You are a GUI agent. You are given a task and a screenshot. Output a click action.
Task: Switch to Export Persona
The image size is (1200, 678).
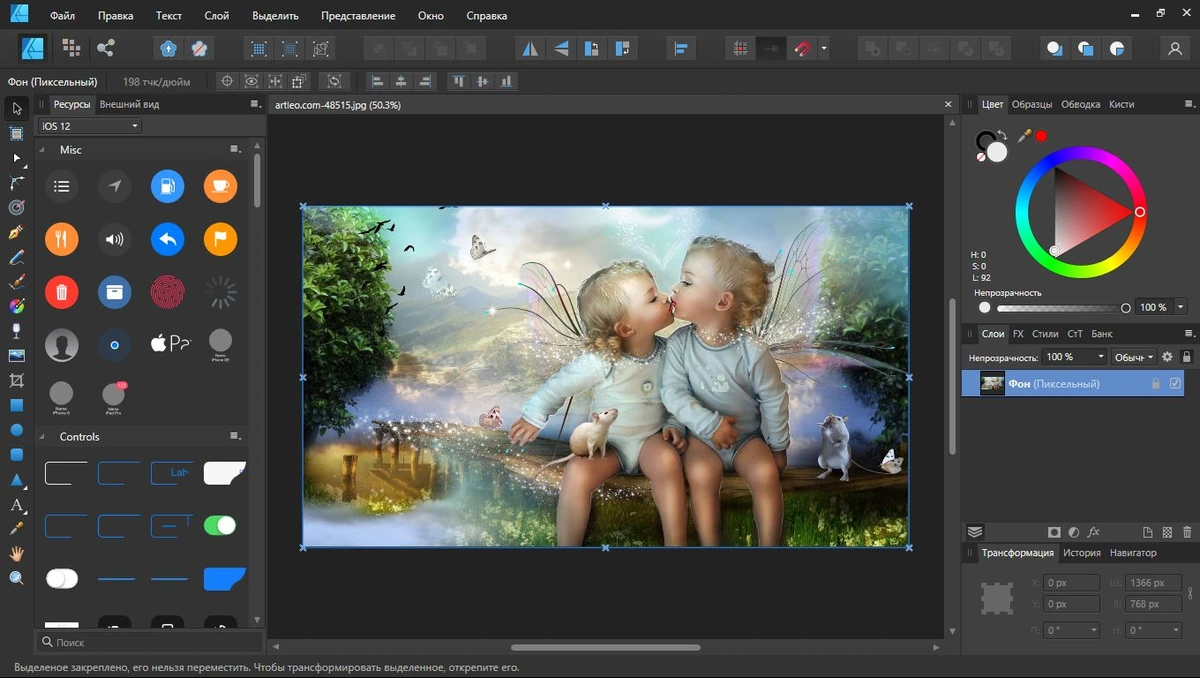point(105,47)
